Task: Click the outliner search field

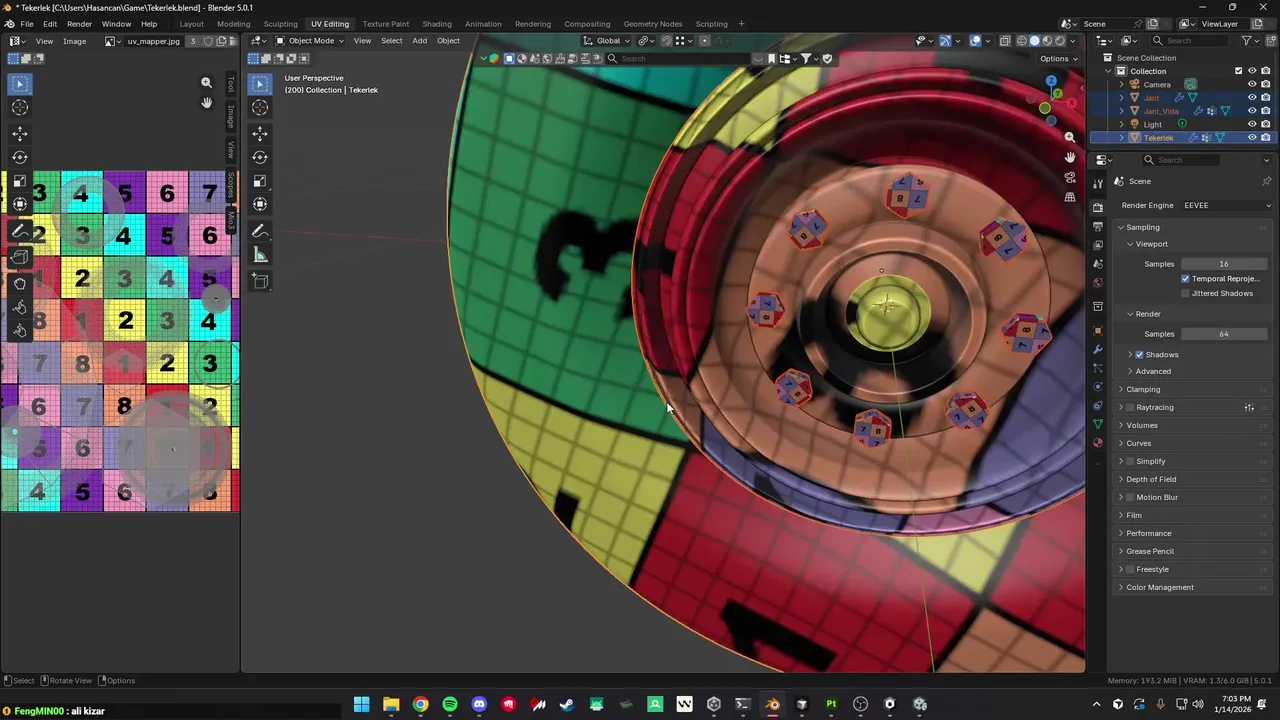Action: 1190,41
